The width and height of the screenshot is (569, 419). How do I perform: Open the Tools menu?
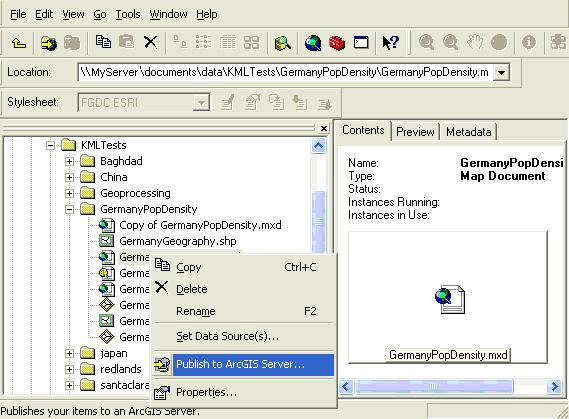pyautogui.click(x=128, y=14)
